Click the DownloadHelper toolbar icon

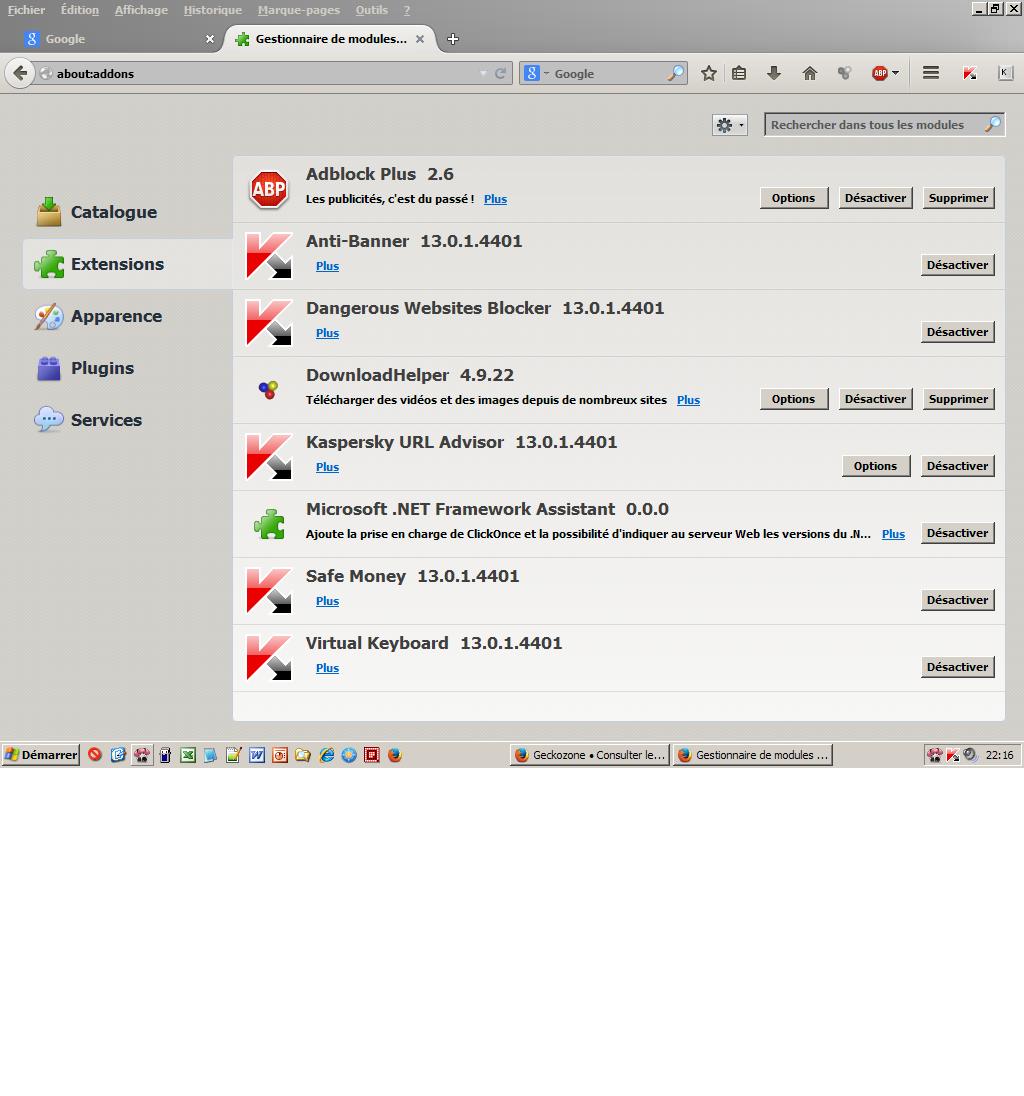coord(844,73)
